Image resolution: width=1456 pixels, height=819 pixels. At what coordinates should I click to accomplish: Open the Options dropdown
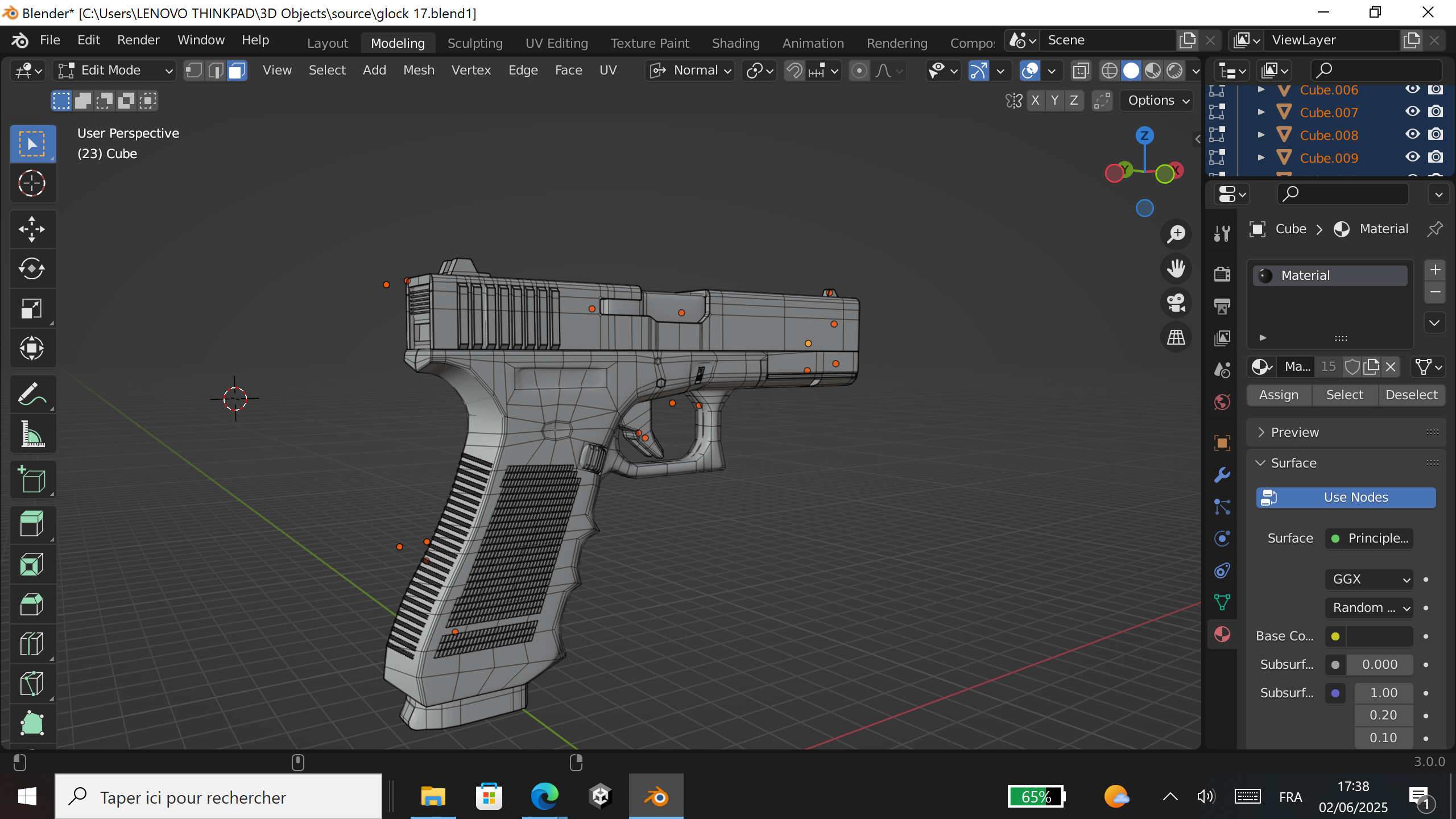pyautogui.click(x=1158, y=101)
